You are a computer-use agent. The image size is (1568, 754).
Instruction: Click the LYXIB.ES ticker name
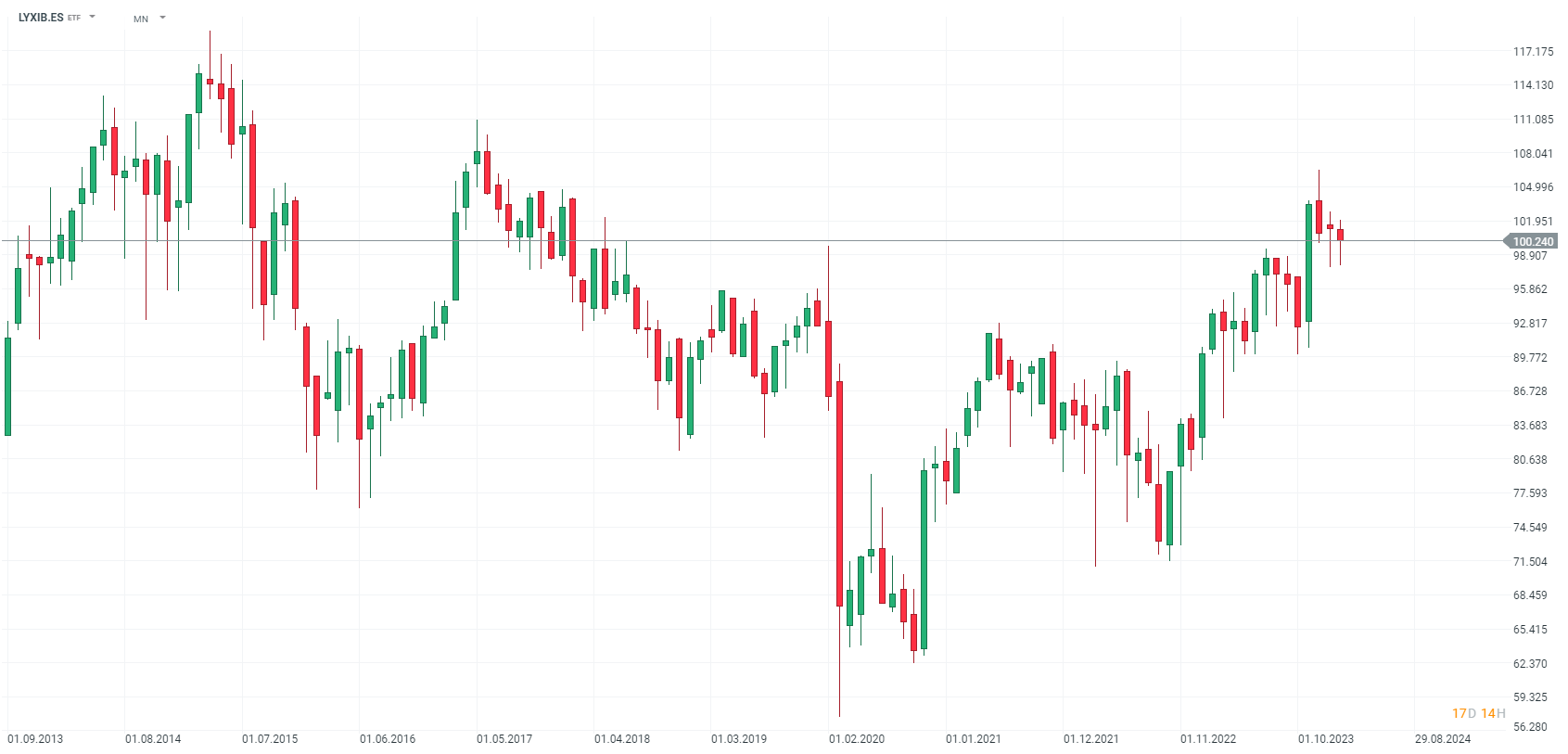[41, 18]
